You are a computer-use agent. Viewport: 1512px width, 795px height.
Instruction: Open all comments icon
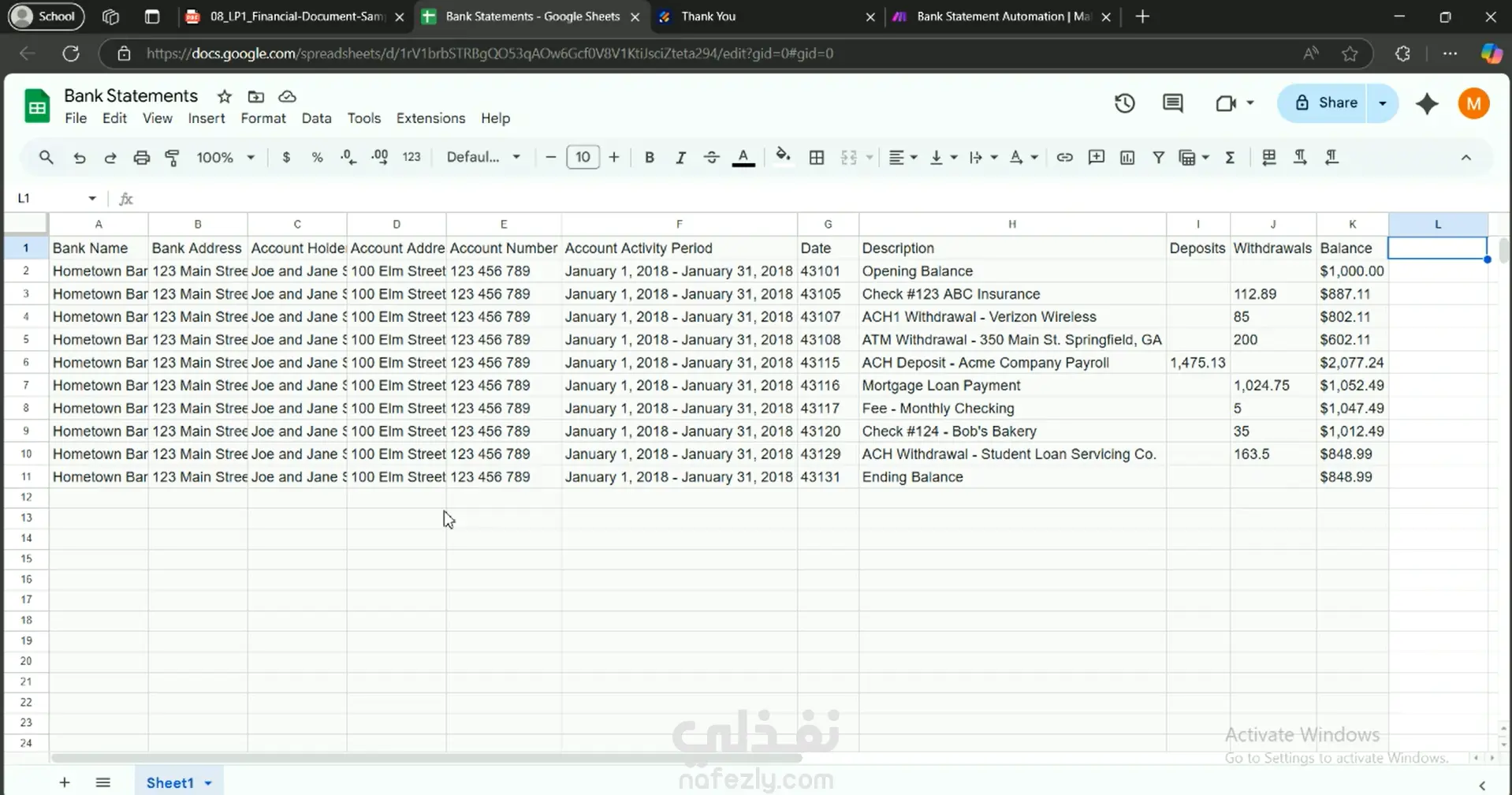coord(1173,103)
